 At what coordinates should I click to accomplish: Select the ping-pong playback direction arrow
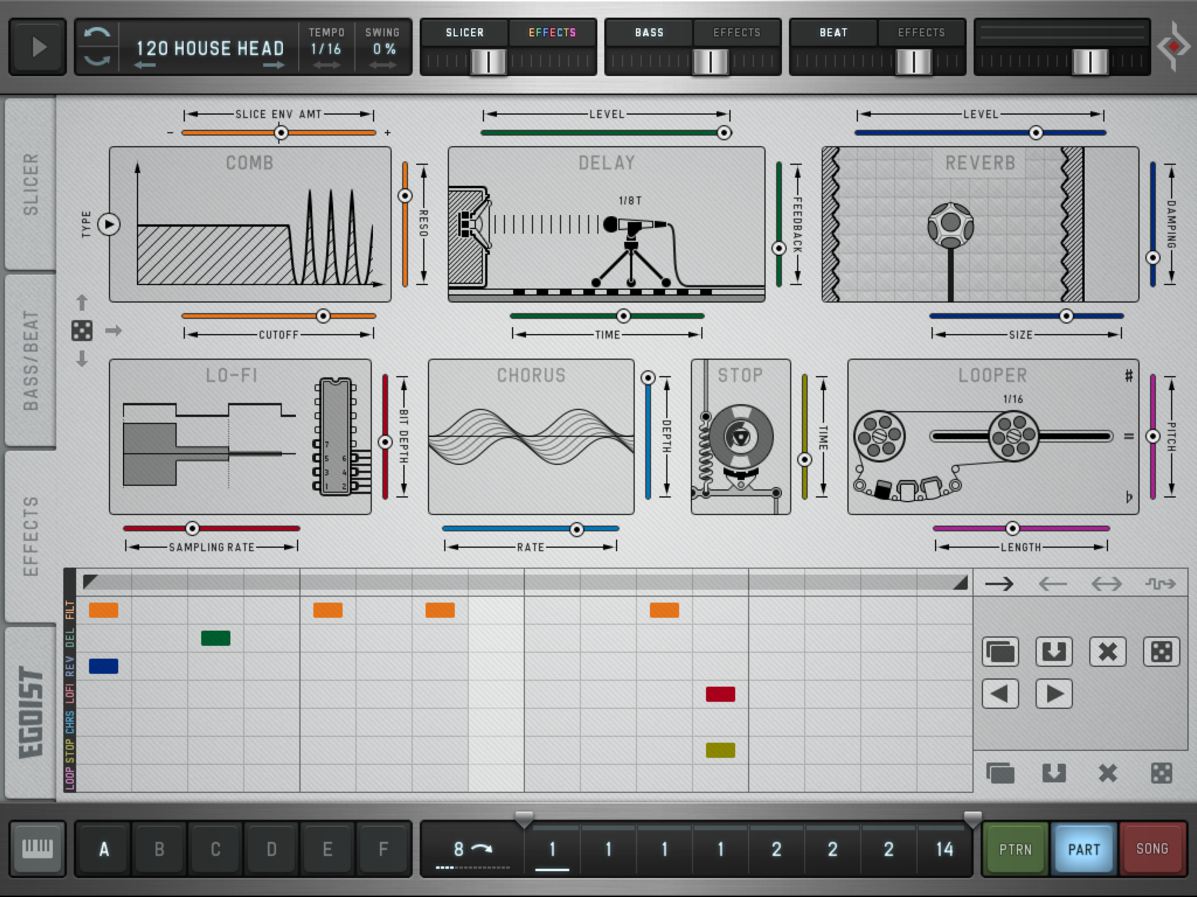[x=1106, y=584]
